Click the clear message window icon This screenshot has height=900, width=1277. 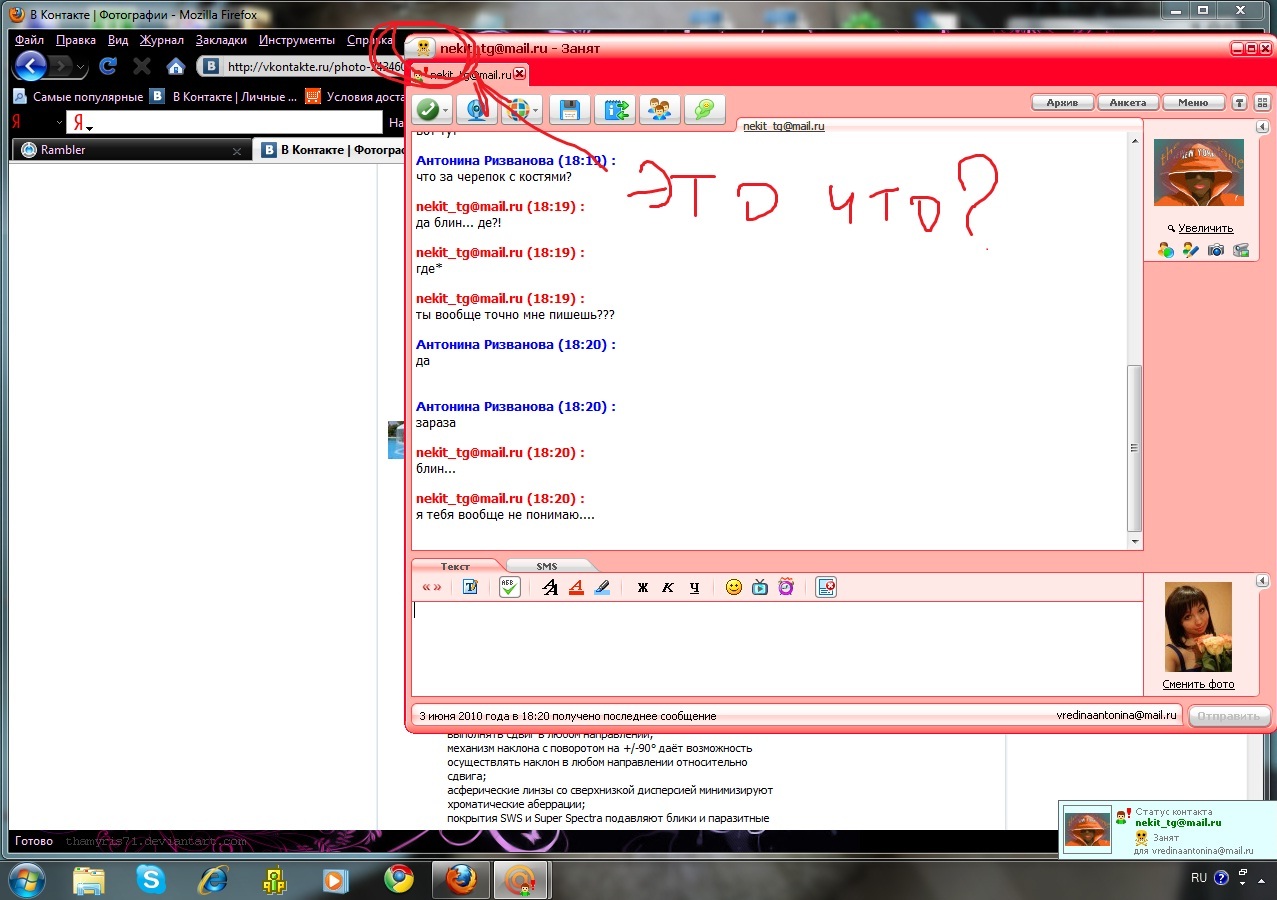826,587
